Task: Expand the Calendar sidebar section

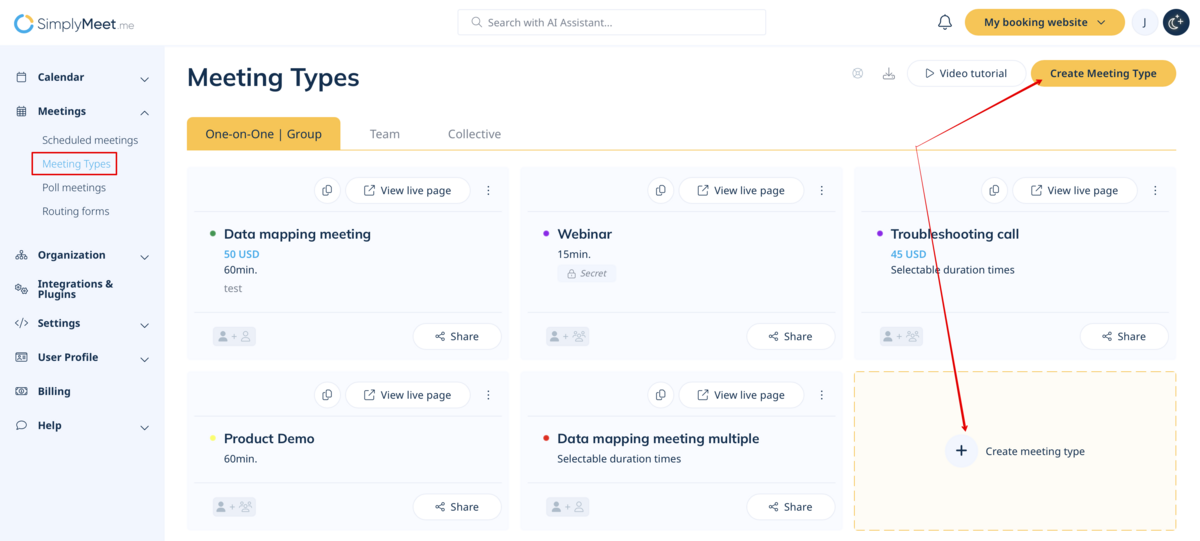Action: (x=144, y=78)
